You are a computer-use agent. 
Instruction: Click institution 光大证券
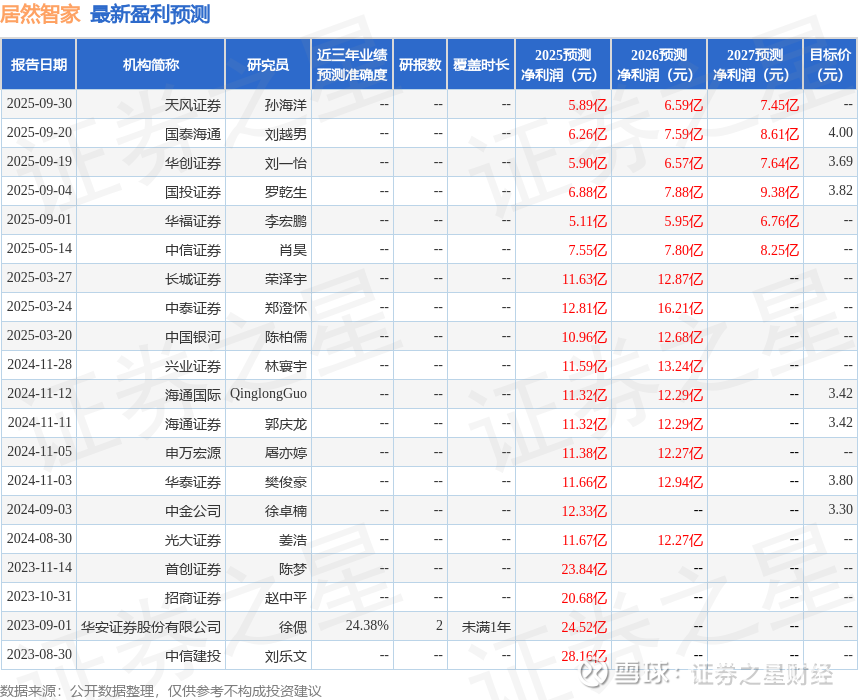(193, 540)
